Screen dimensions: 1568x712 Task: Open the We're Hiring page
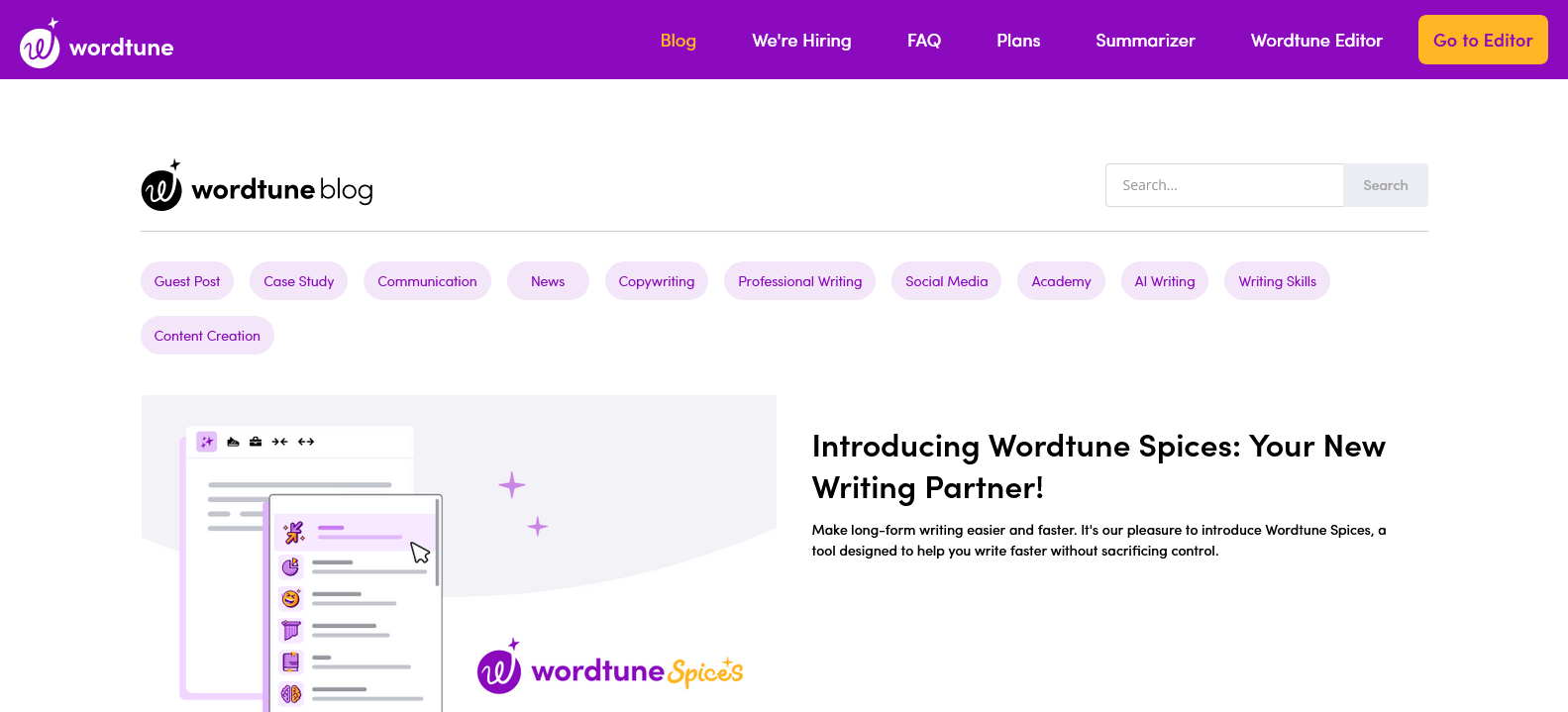coord(801,41)
